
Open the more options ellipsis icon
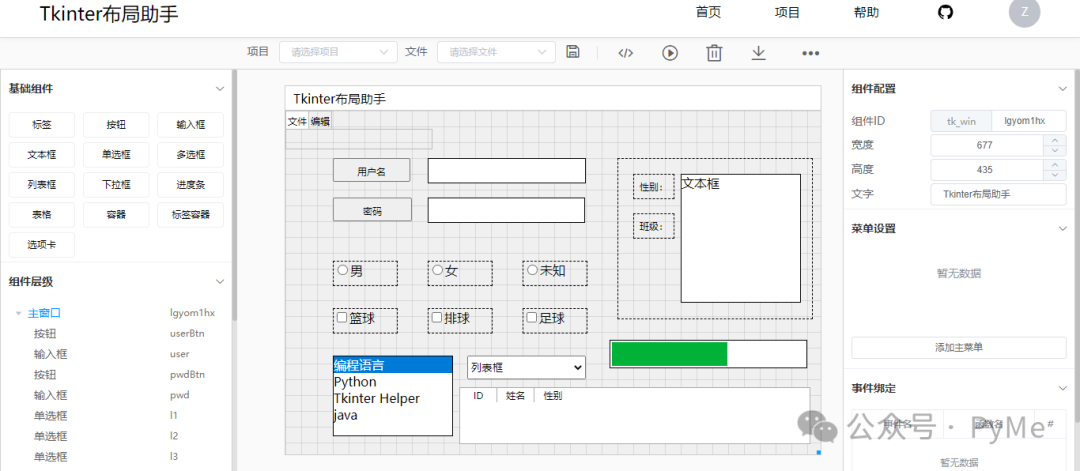[811, 53]
